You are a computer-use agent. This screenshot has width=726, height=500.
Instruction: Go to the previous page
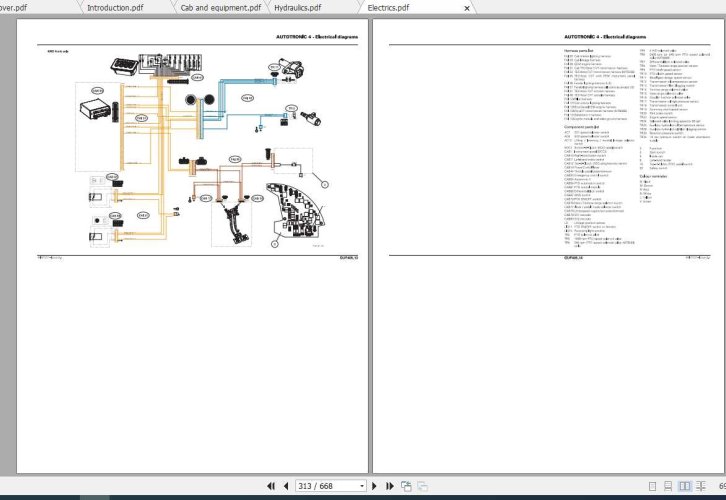click(286, 486)
